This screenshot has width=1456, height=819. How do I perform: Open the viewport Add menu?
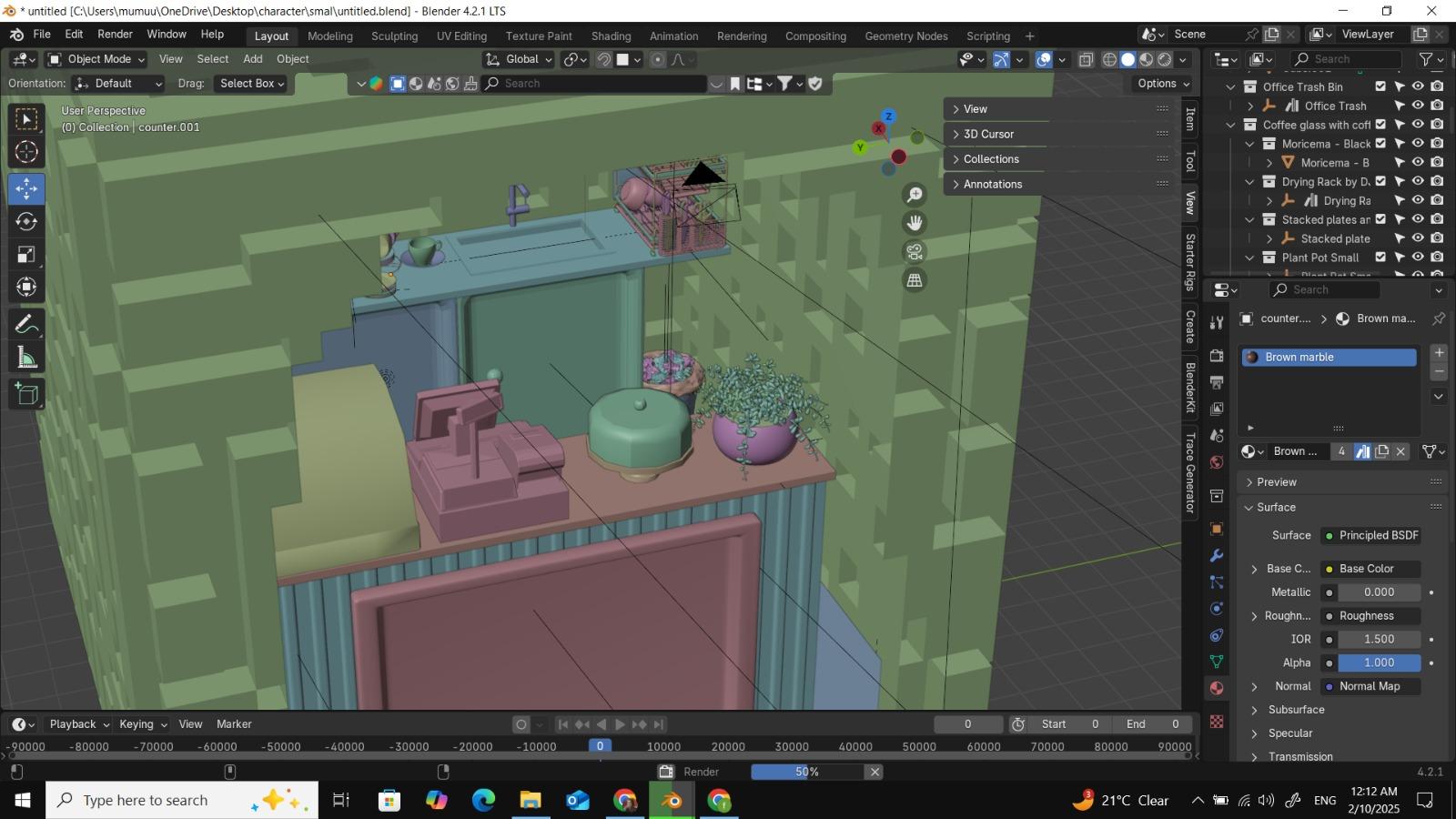click(x=252, y=59)
